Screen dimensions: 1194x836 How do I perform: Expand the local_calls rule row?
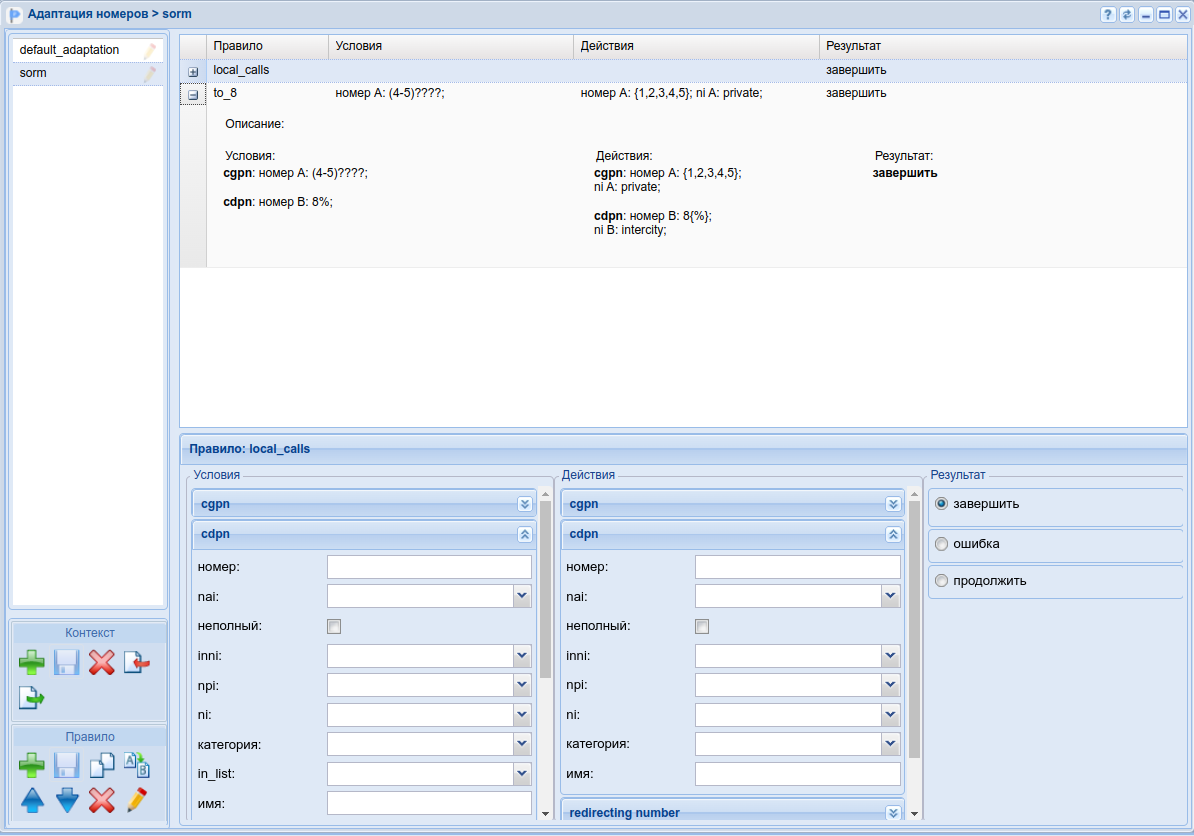(x=193, y=72)
